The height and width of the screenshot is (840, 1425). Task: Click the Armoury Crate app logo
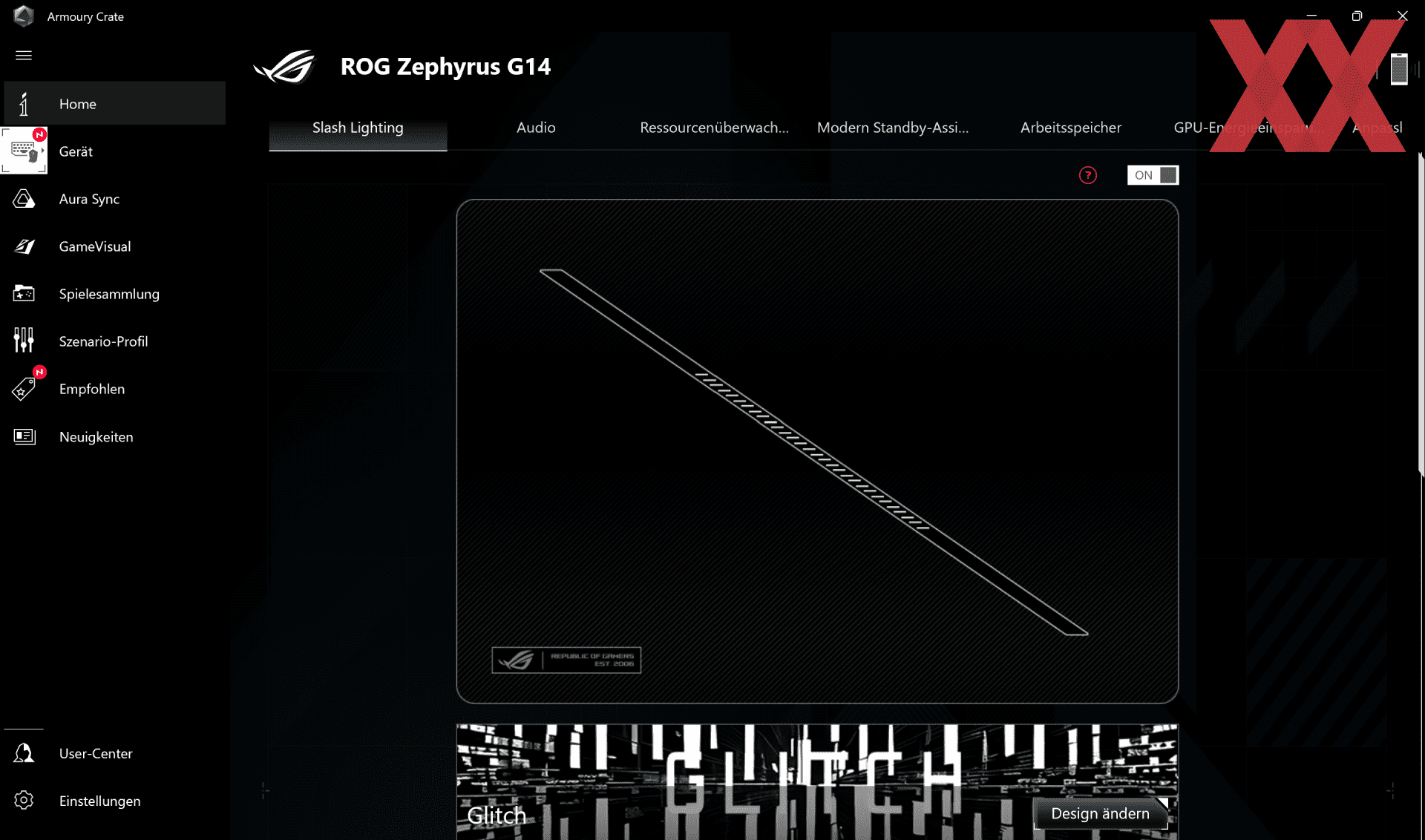pyautogui.click(x=24, y=16)
